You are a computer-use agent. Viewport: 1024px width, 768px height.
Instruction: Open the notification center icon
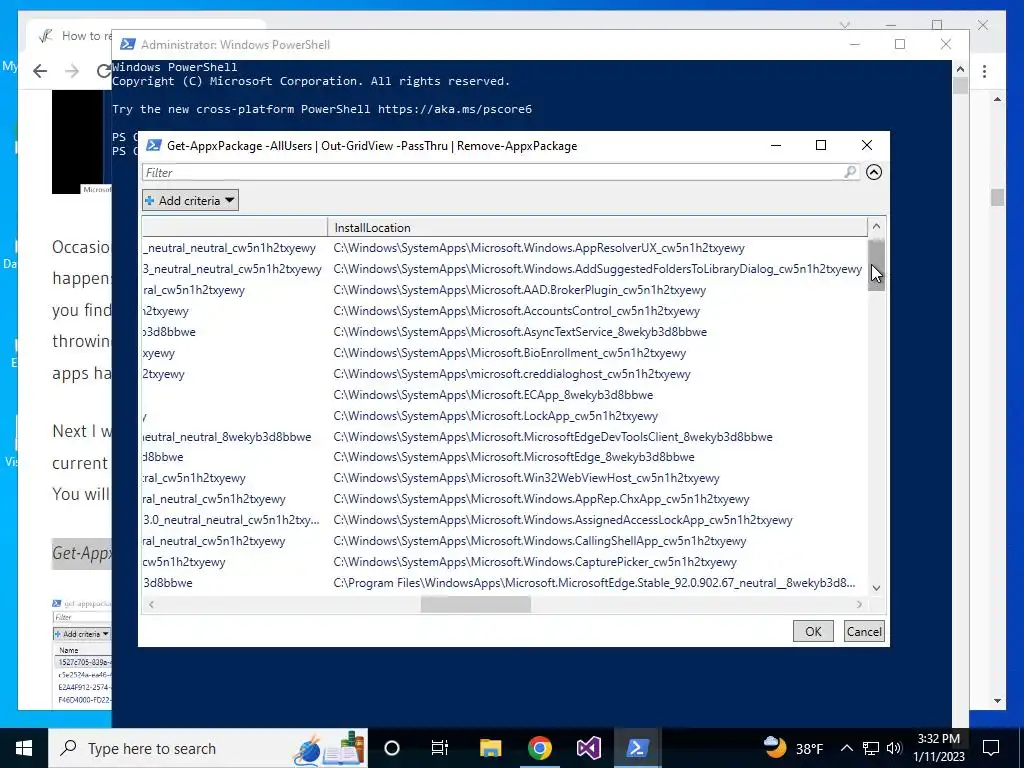991,748
